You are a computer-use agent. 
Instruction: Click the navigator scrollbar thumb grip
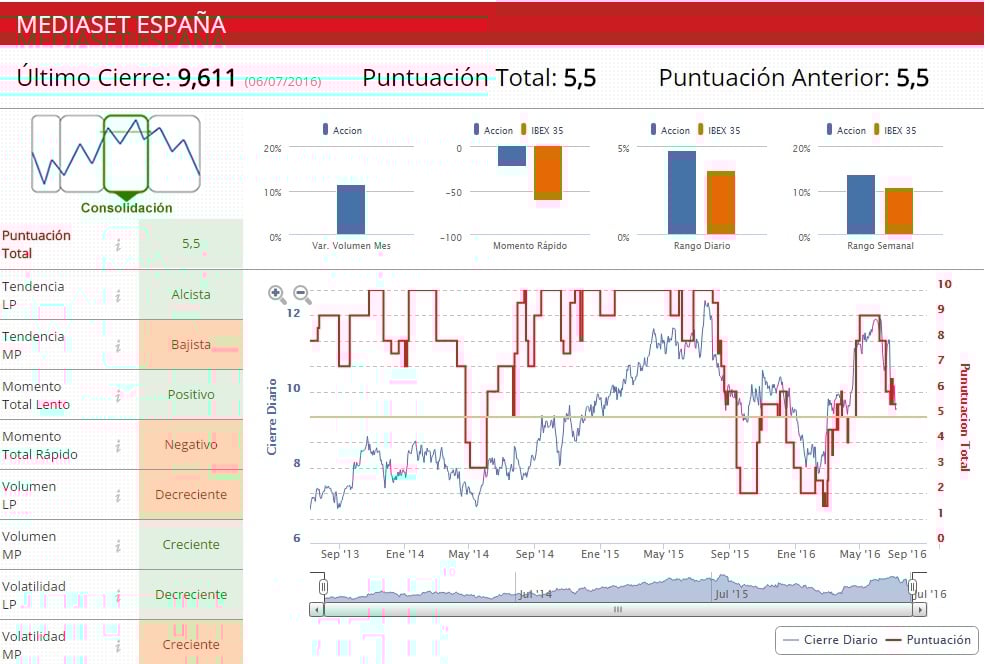(x=618, y=610)
